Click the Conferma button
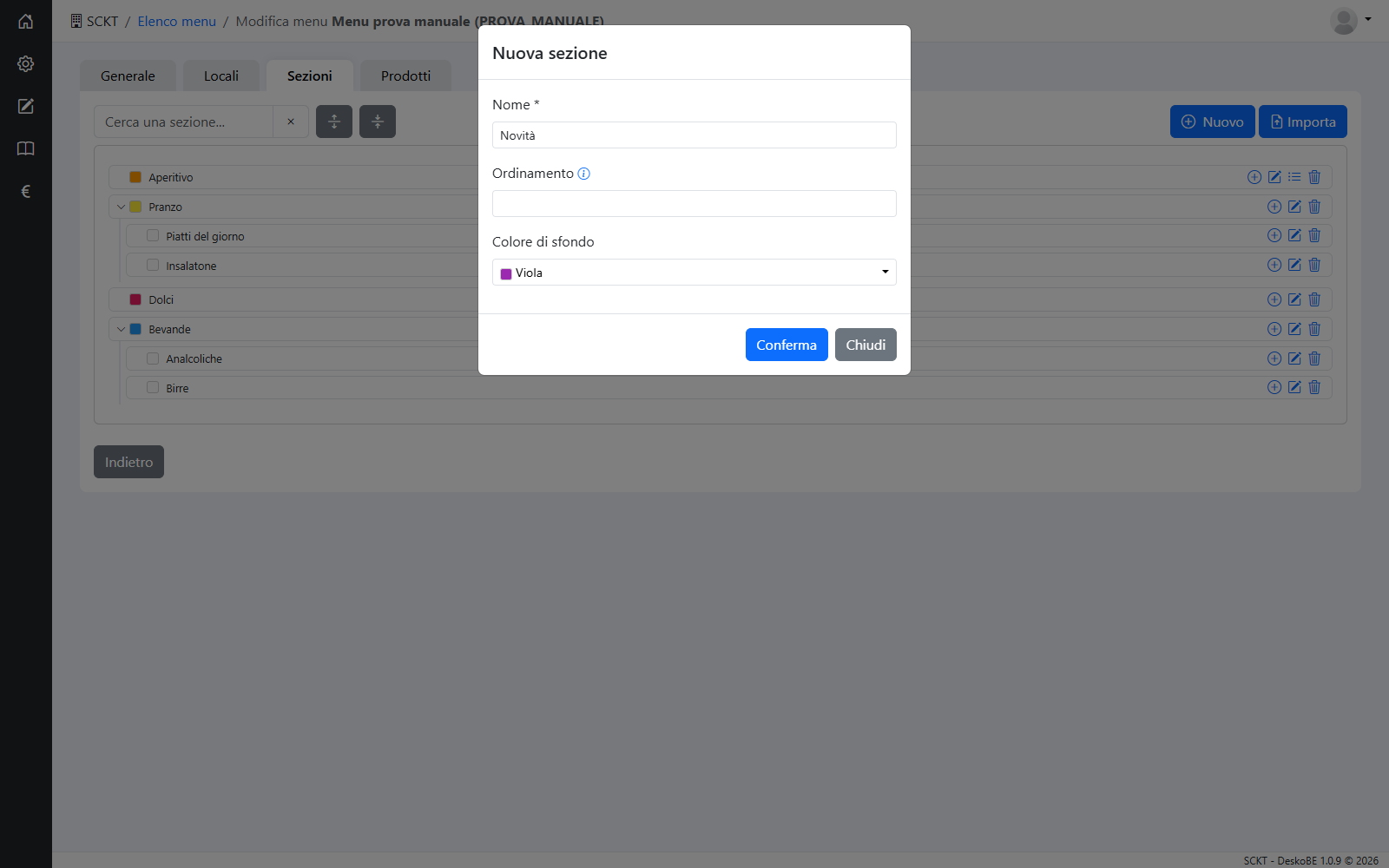1389x868 pixels. 787,345
